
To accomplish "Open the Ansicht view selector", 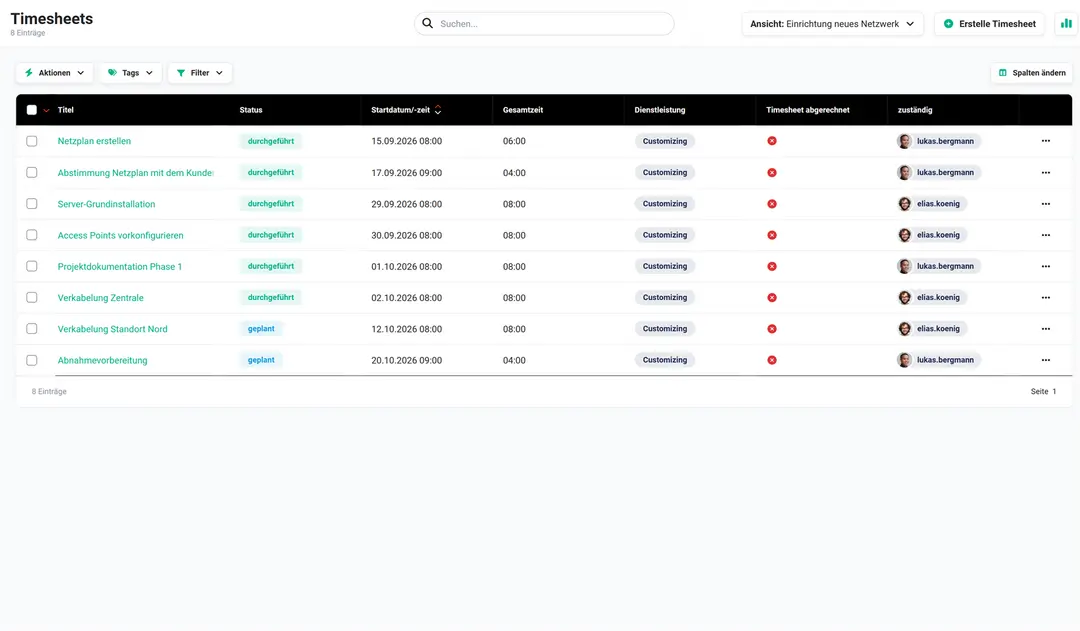I will tap(833, 23).
